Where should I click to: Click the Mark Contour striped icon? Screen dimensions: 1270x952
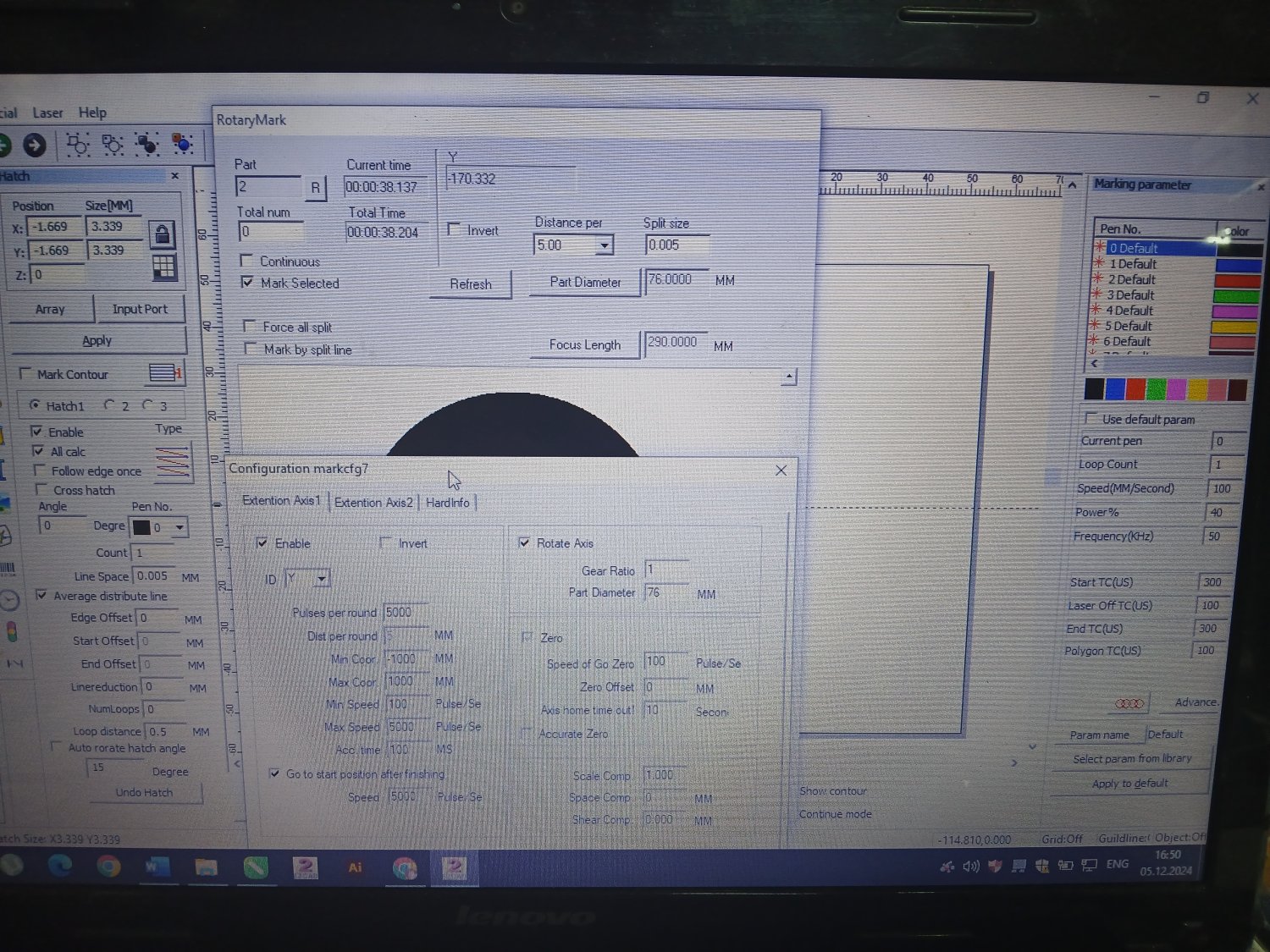(x=162, y=373)
